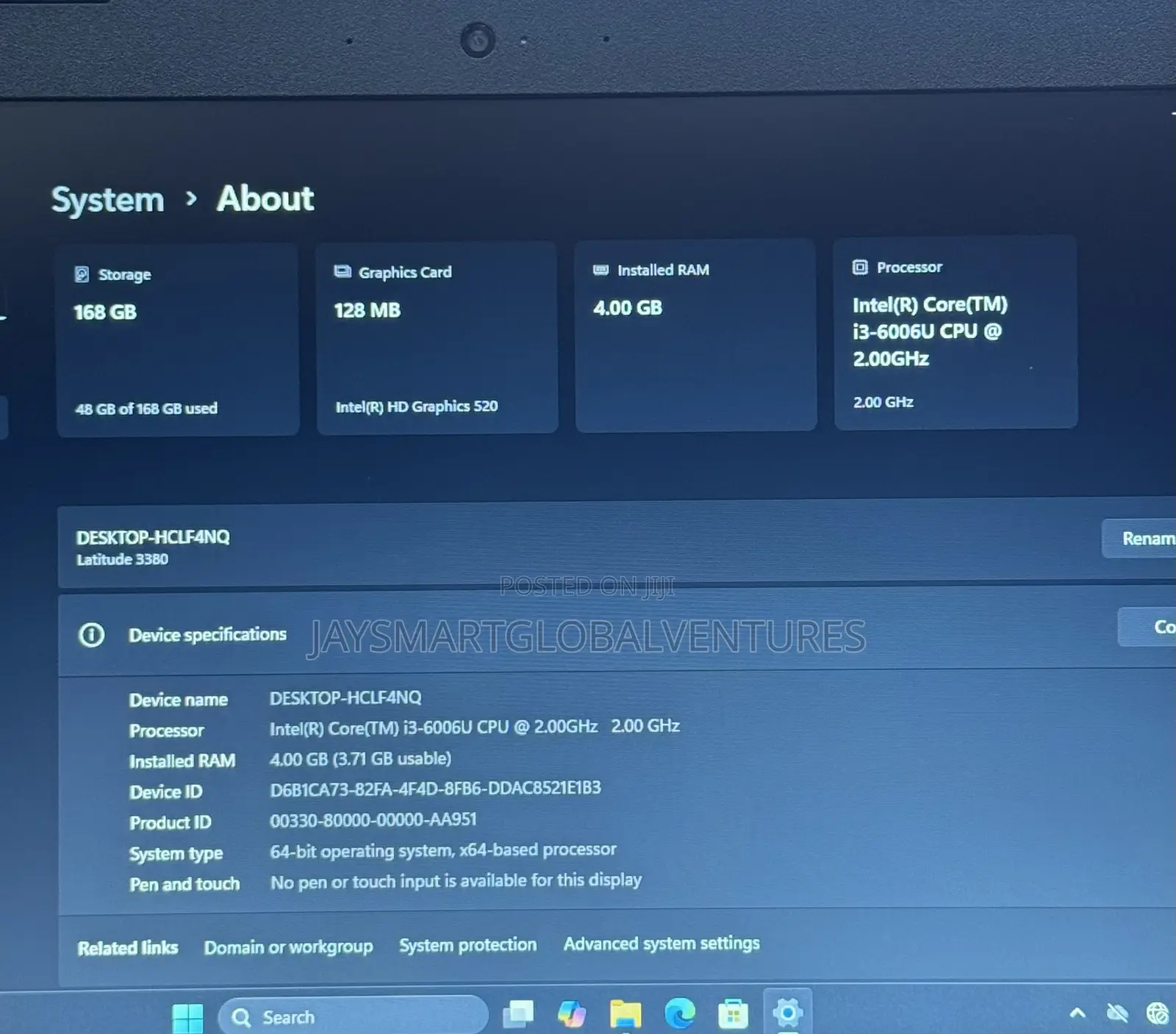Show hidden system tray icons
The image size is (1176, 1034).
coord(1078,1013)
